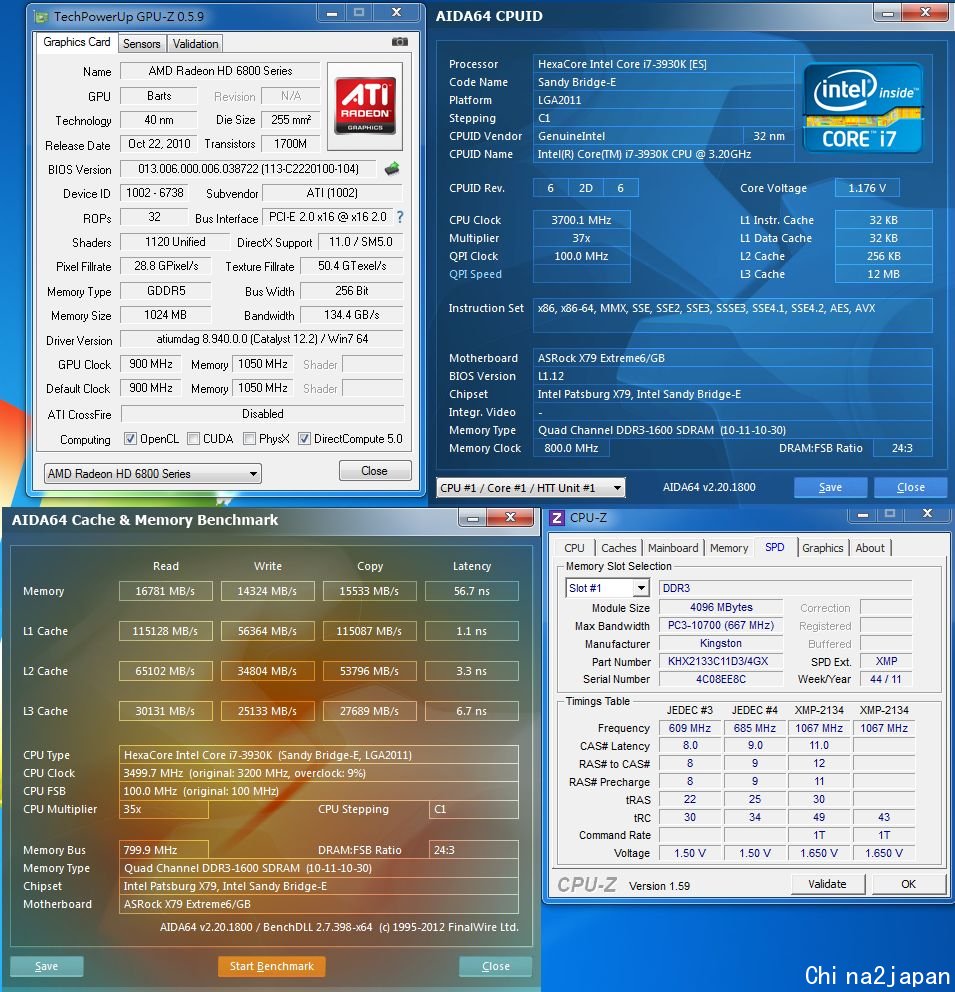Click the CPU Type value in the benchmark window
Viewport: 955px width, 992px height.
(x=319, y=755)
